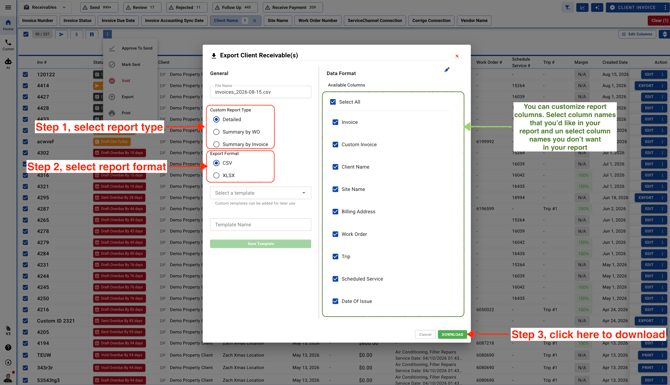The image size is (670, 385).
Task: Expand the Receivables module dropdown
Action: coord(44,7)
